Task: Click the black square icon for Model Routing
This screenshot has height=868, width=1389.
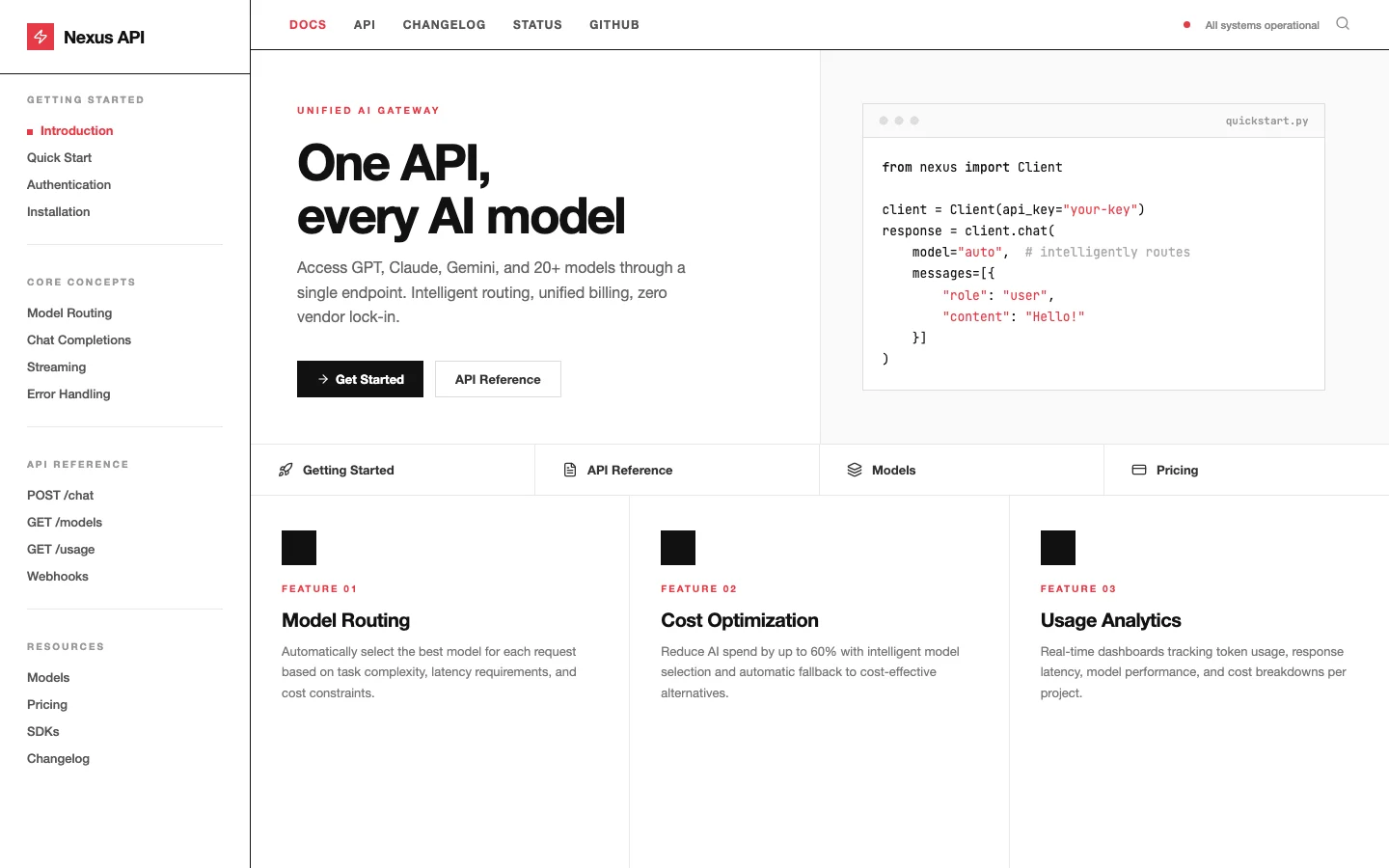Action: tap(299, 548)
